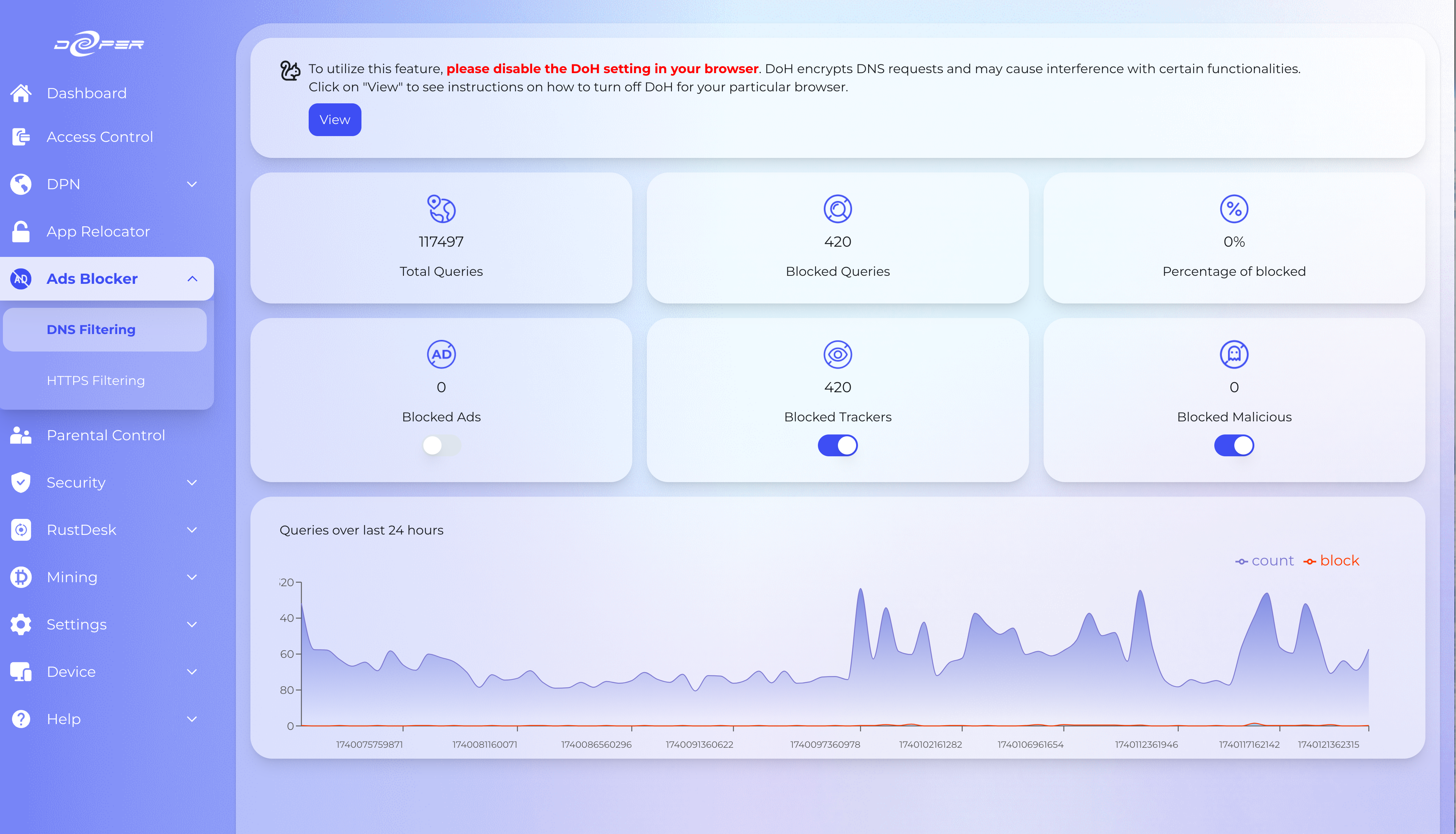The height and width of the screenshot is (834, 1456).
Task: Click the App Relocator padlock icon
Action: coord(21,231)
